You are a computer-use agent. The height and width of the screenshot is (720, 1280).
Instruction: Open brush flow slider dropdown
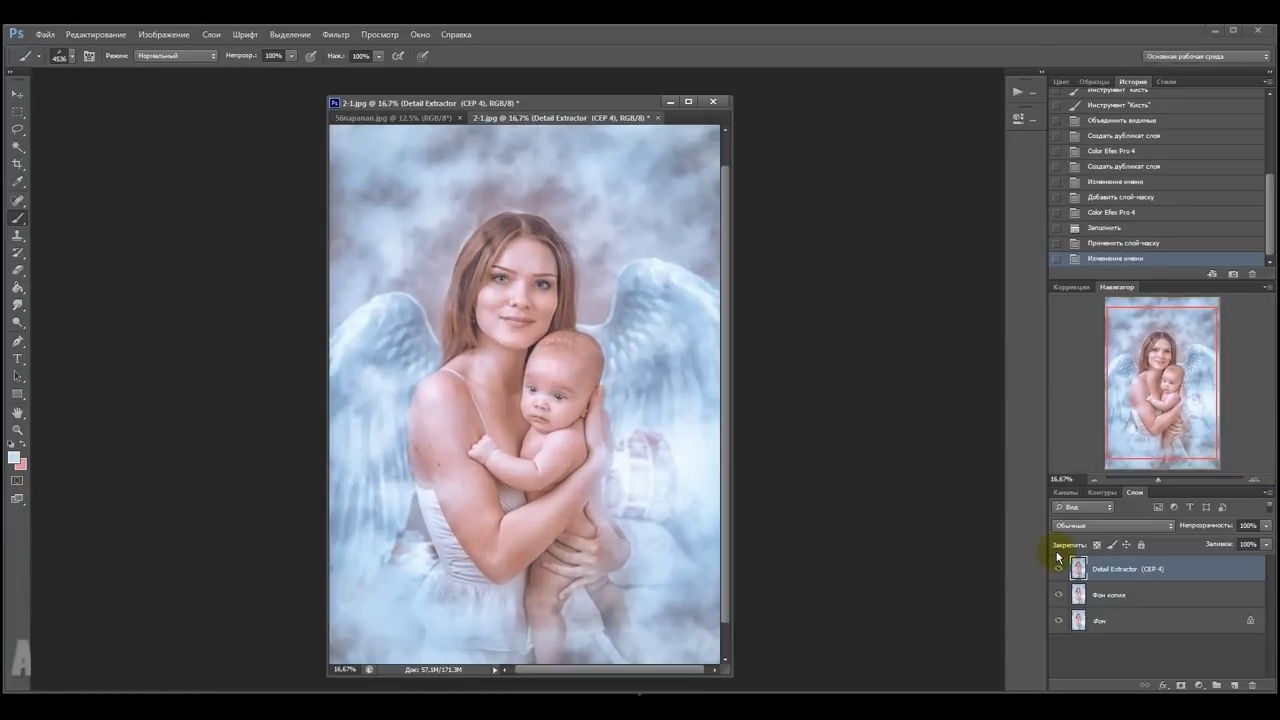pos(378,56)
